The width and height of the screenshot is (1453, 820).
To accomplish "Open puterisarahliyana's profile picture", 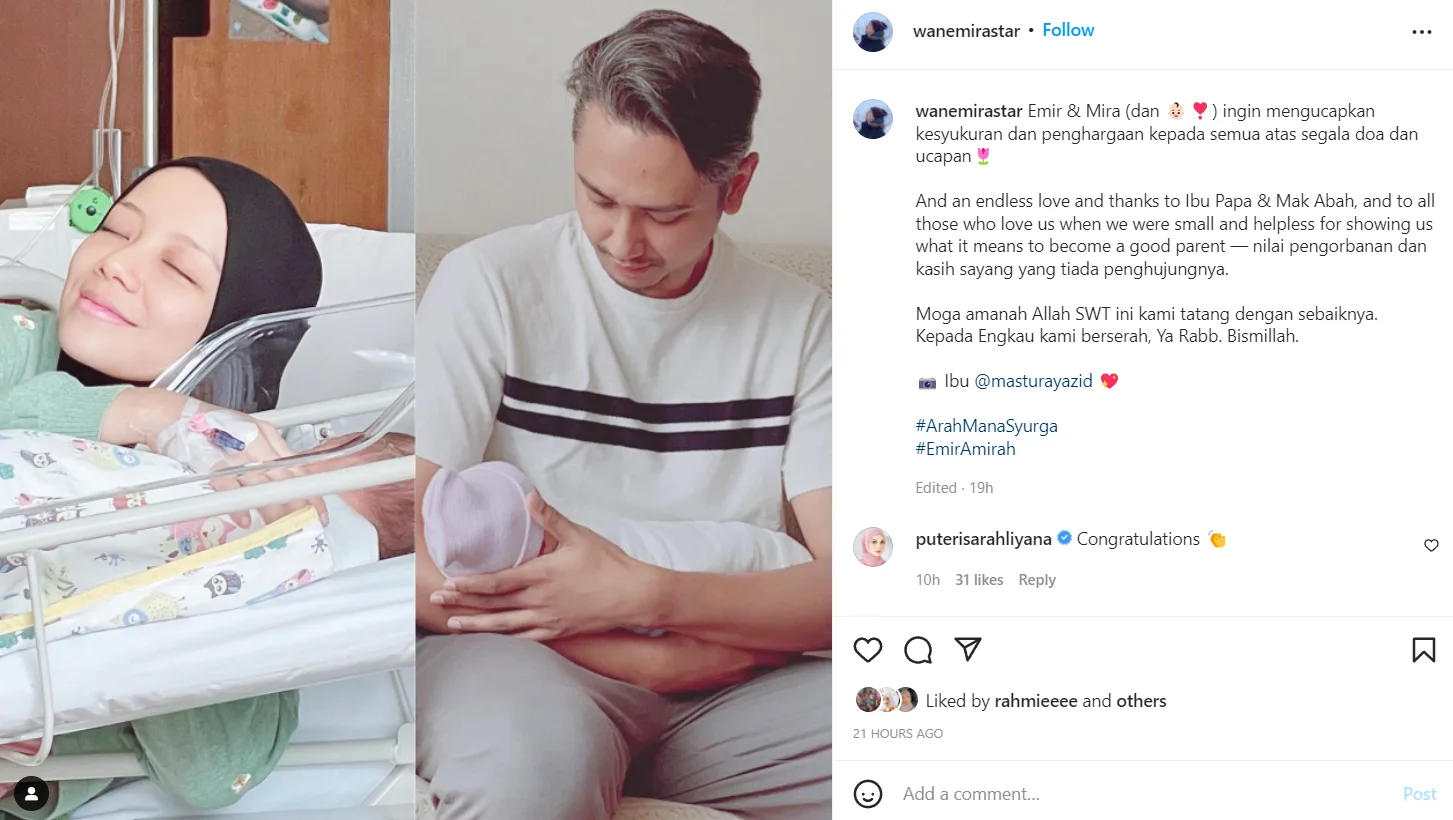I will pos(872,547).
